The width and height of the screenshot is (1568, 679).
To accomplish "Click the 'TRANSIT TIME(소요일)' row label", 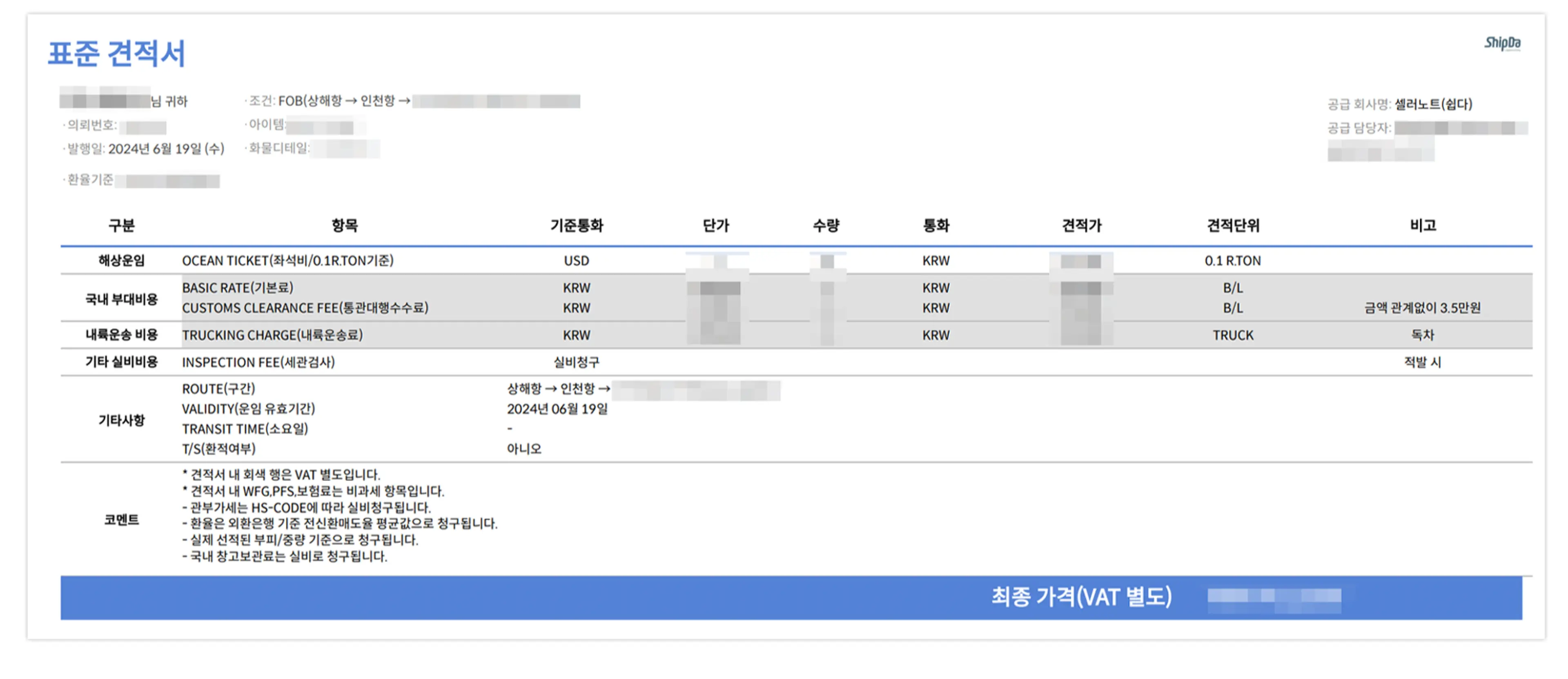I will (245, 429).
